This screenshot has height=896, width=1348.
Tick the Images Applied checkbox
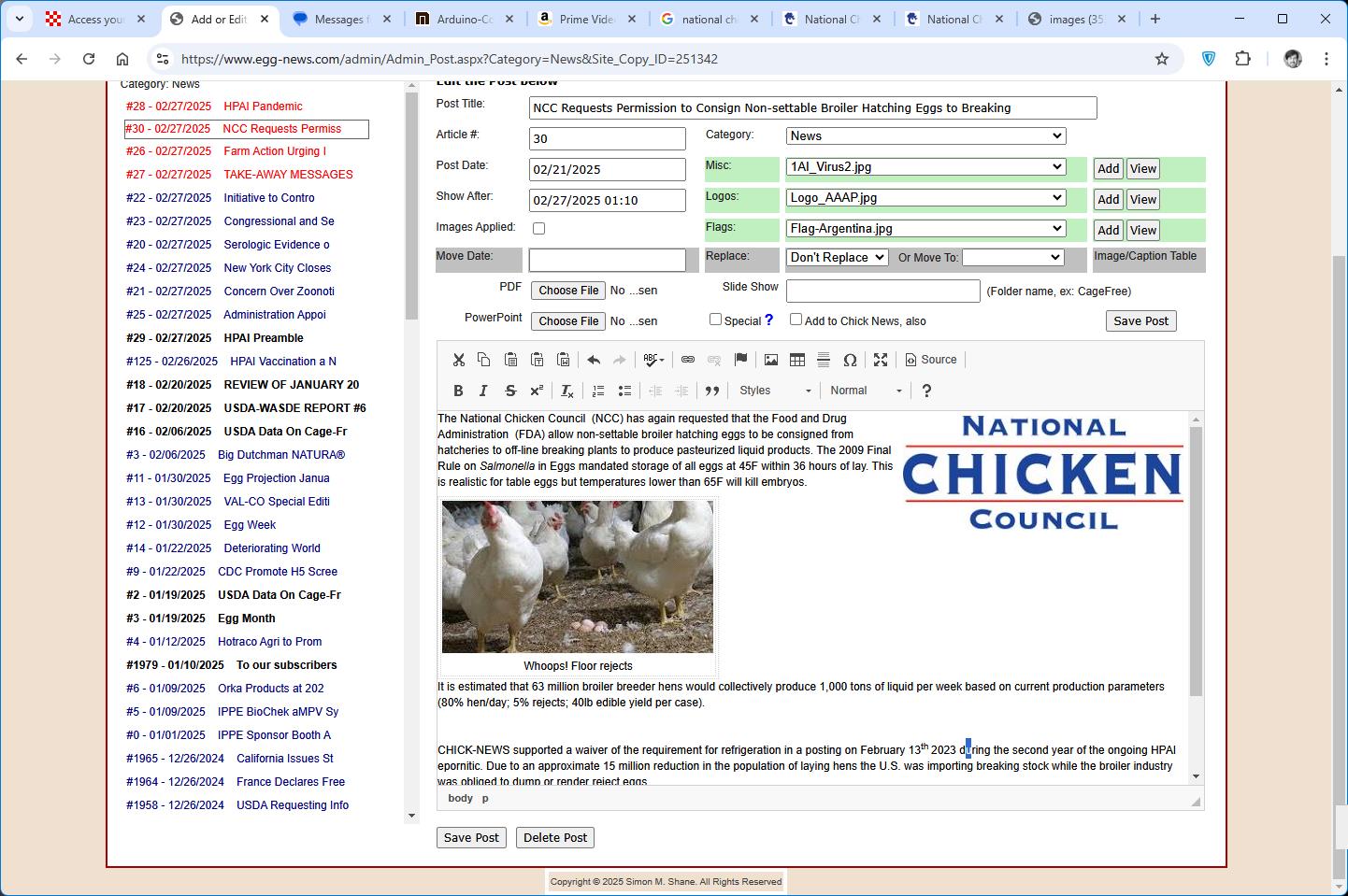(x=538, y=228)
